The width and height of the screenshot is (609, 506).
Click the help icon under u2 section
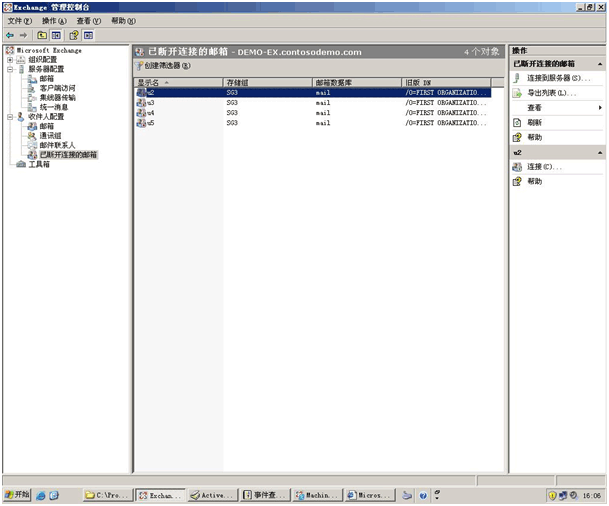tap(517, 181)
